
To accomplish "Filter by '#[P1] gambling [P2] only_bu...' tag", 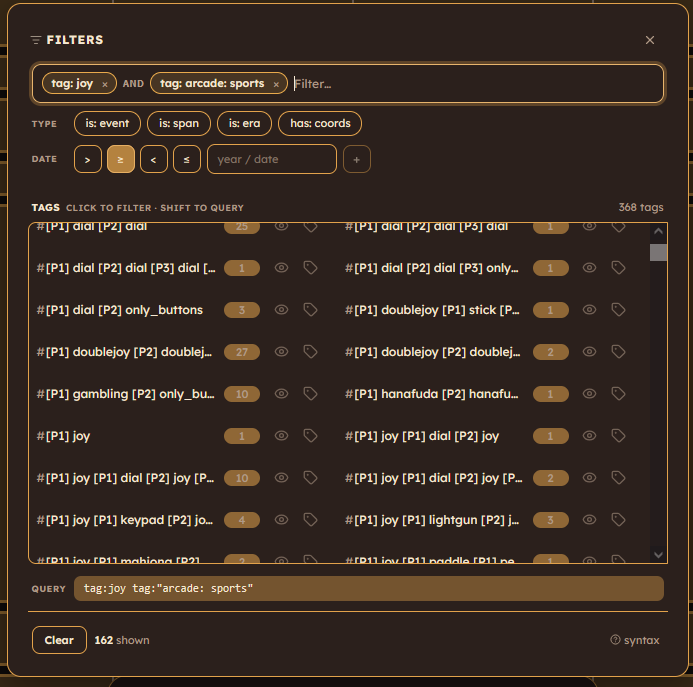I will (x=126, y=394).
